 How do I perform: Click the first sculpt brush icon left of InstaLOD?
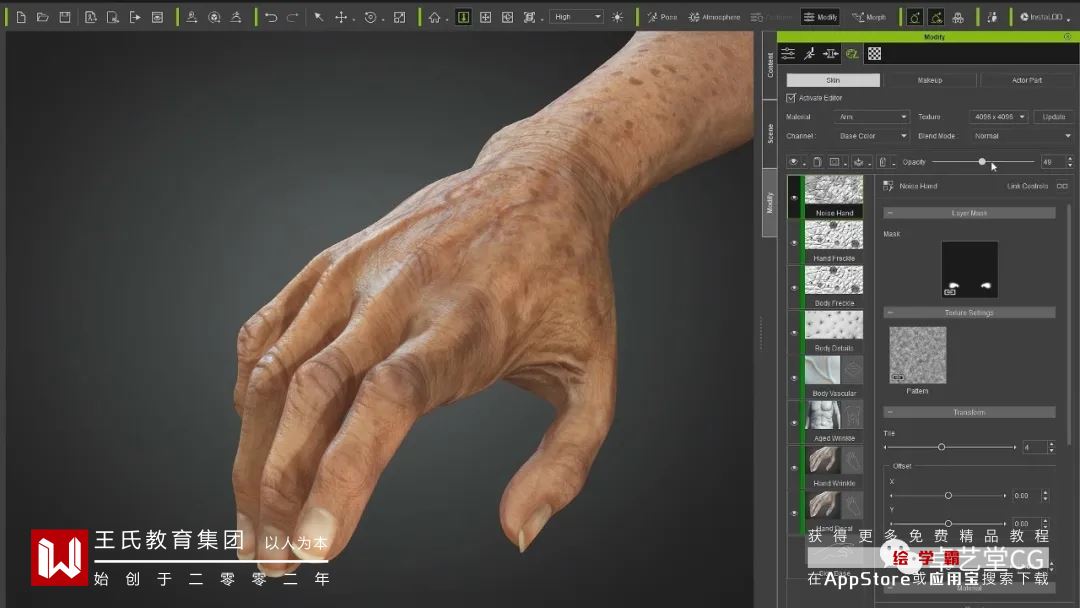pyautogui.click(x=914, y=17)
